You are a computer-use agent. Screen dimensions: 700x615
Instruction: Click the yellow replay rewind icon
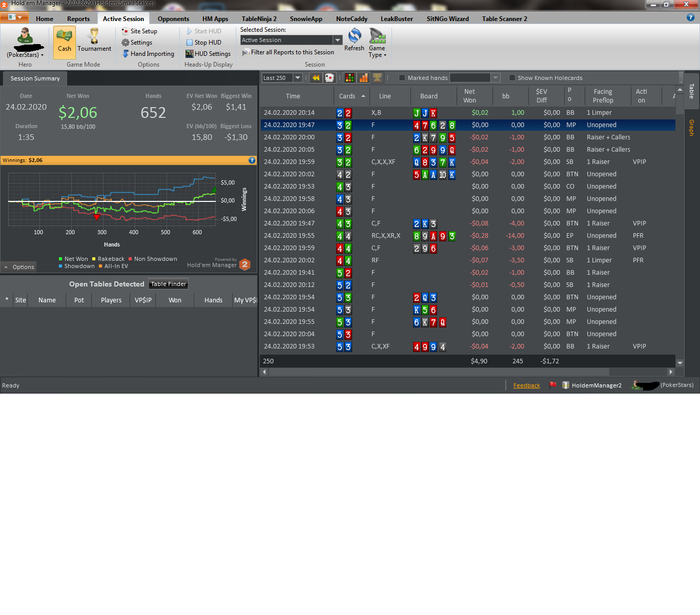click(316, 78)
